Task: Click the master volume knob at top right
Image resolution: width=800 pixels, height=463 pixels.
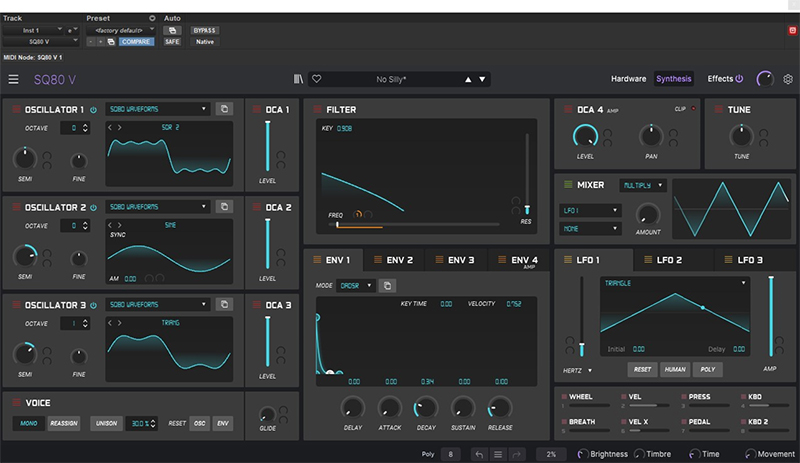Action: [x=765, y=79]
